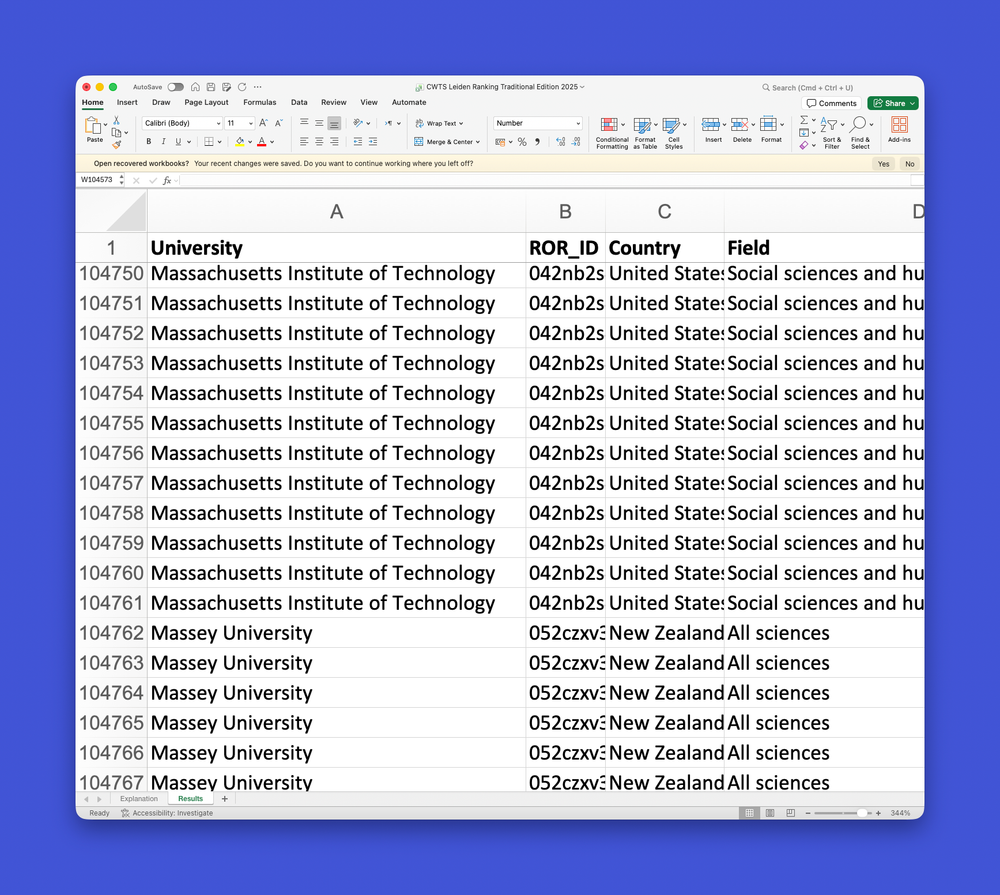Click No on recovered workbooks banner
Viewport: 1000px width, 895px height.
click(x=909, y=164)
